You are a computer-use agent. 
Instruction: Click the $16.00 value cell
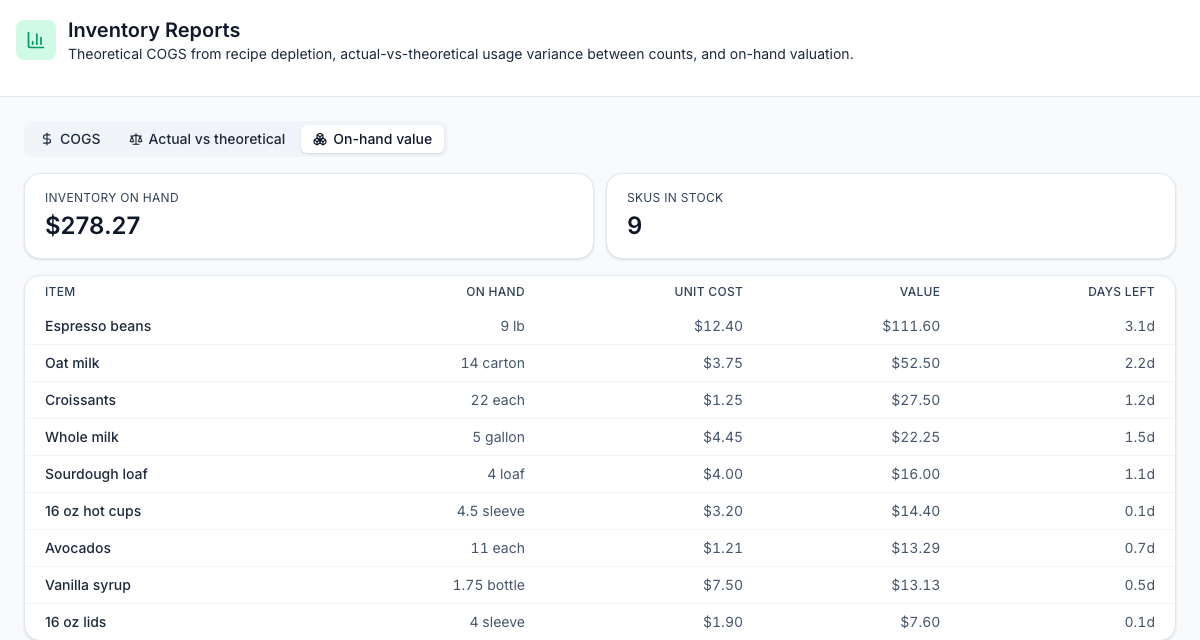(916, 474)
